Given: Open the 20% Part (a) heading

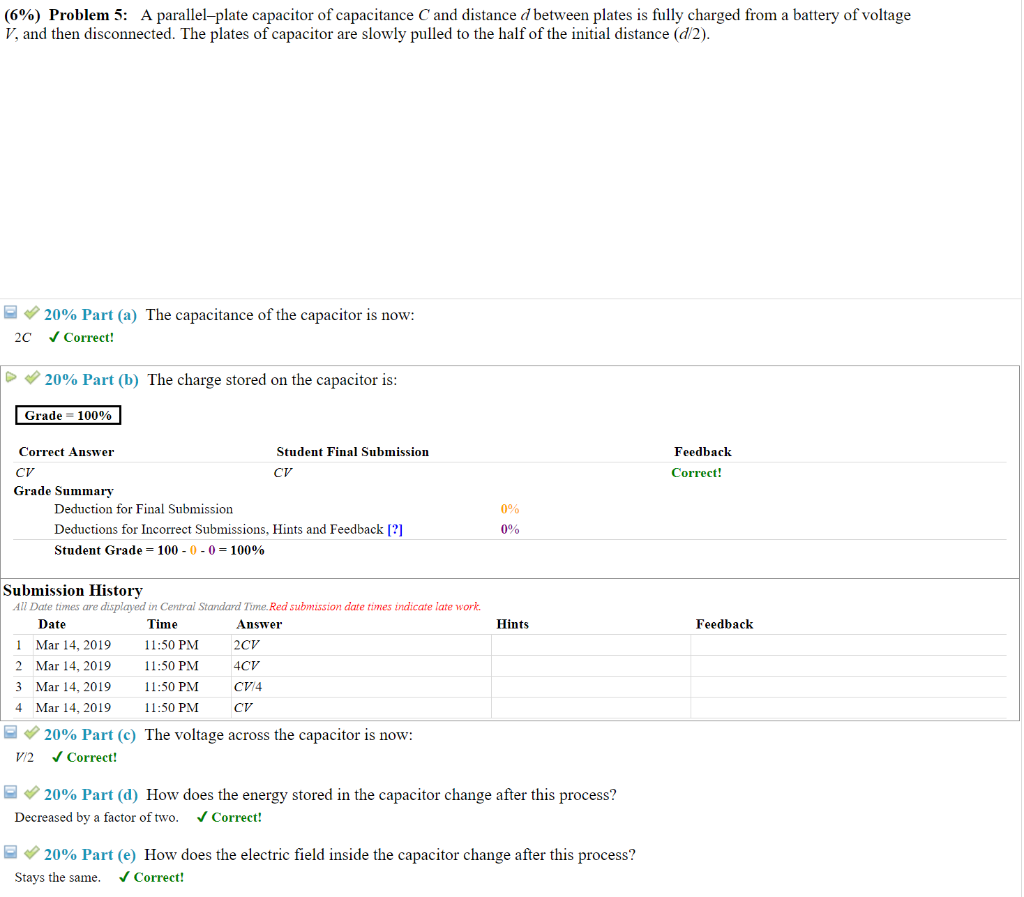Looking at the screenshot, I should pyautogui.click(x=90, y=315).
